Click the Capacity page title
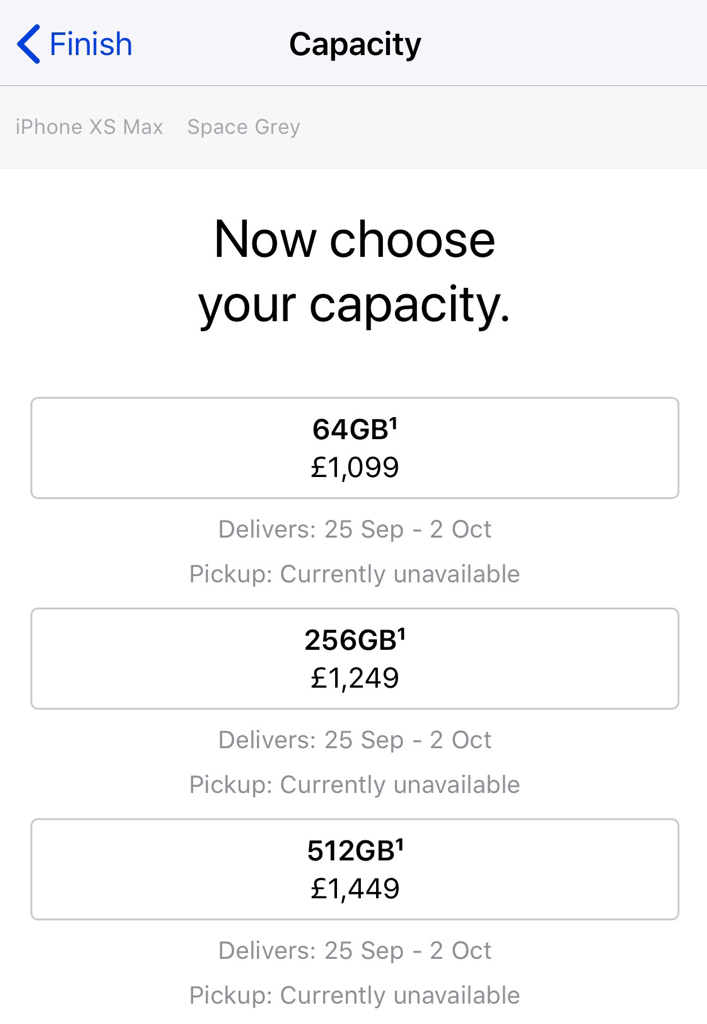Screen dimensions: 707x1024 pyautogui.click(x=354, y=44)
